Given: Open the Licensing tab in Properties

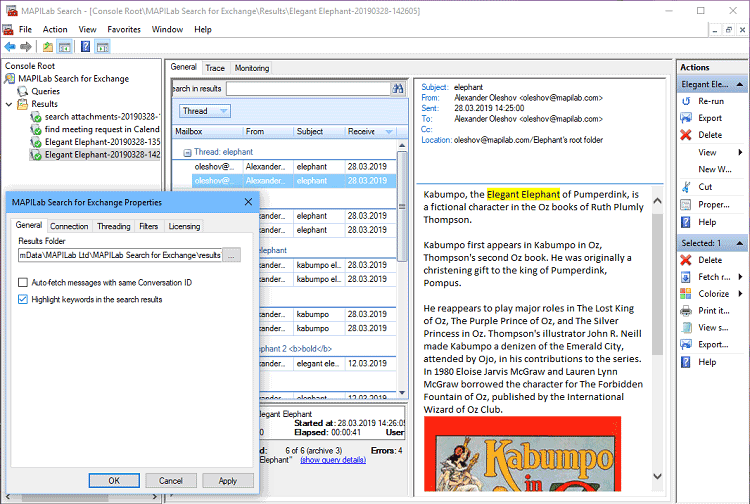Looking at the screenshot, I should 184,226.
